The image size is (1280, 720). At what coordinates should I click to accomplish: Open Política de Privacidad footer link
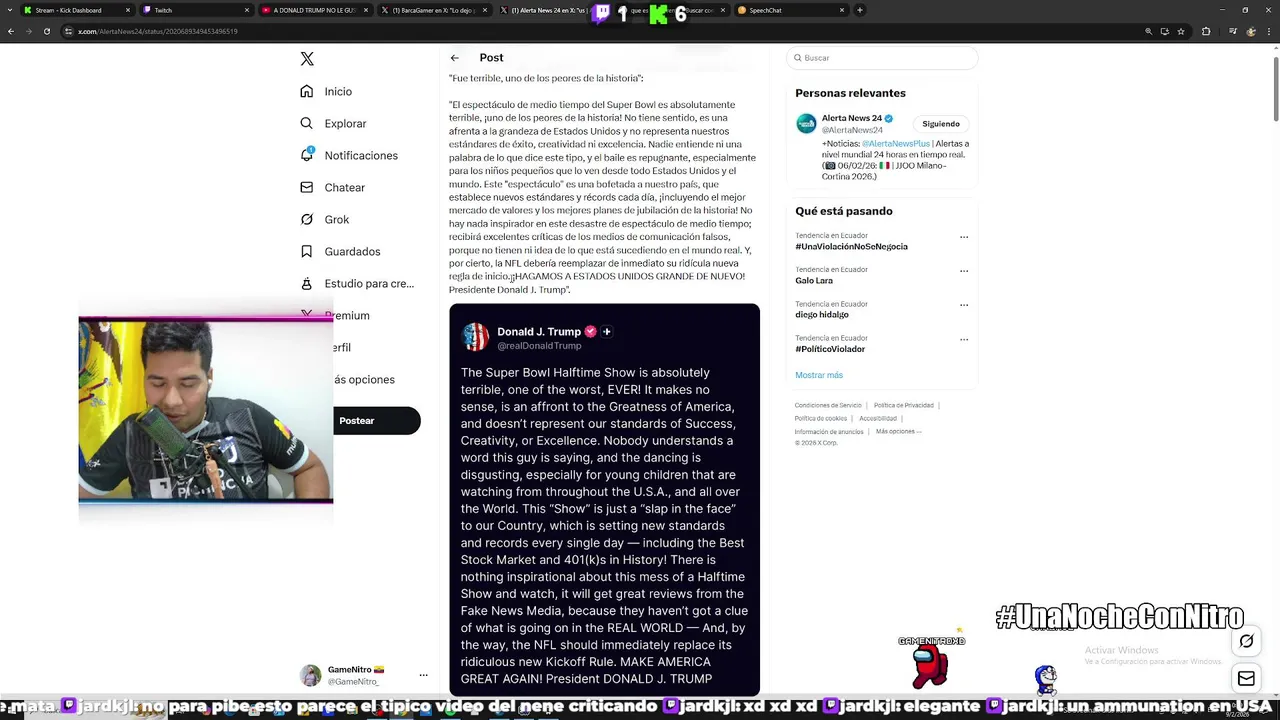click(x=904, y=405)
